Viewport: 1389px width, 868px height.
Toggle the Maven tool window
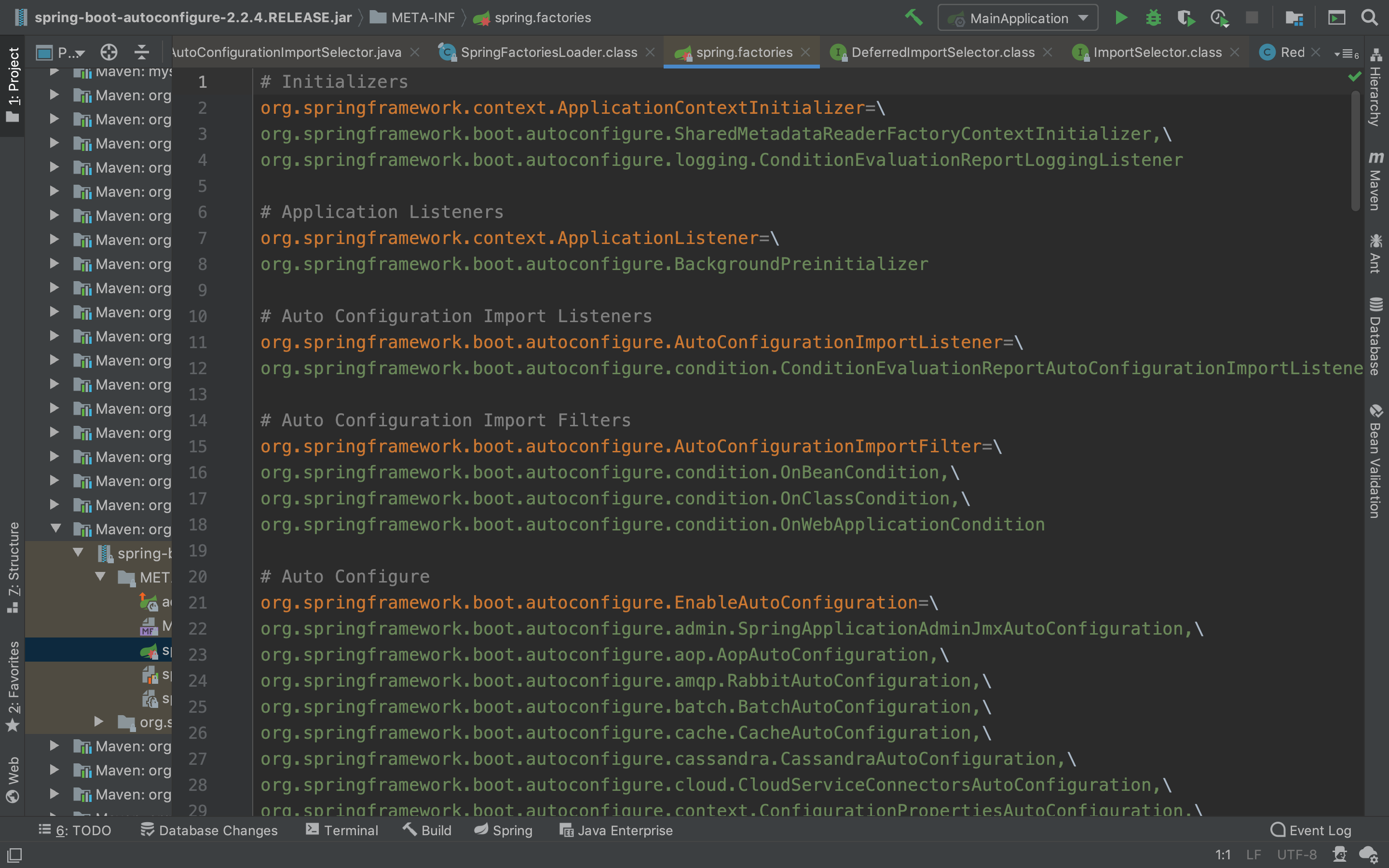coord(1375,181)
